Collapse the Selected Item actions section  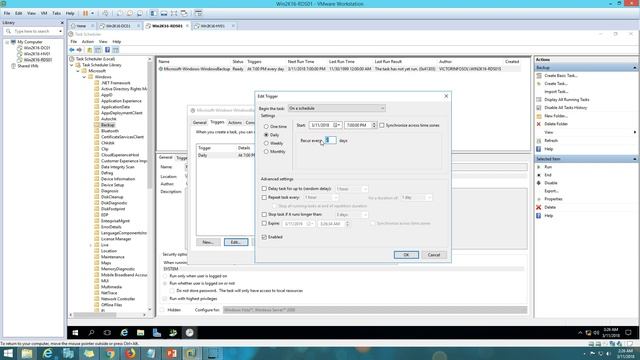pos(635,159)
